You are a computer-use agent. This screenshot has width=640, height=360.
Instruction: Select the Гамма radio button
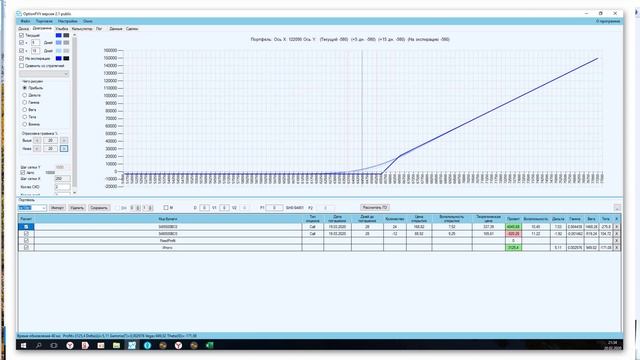point(24,102)
